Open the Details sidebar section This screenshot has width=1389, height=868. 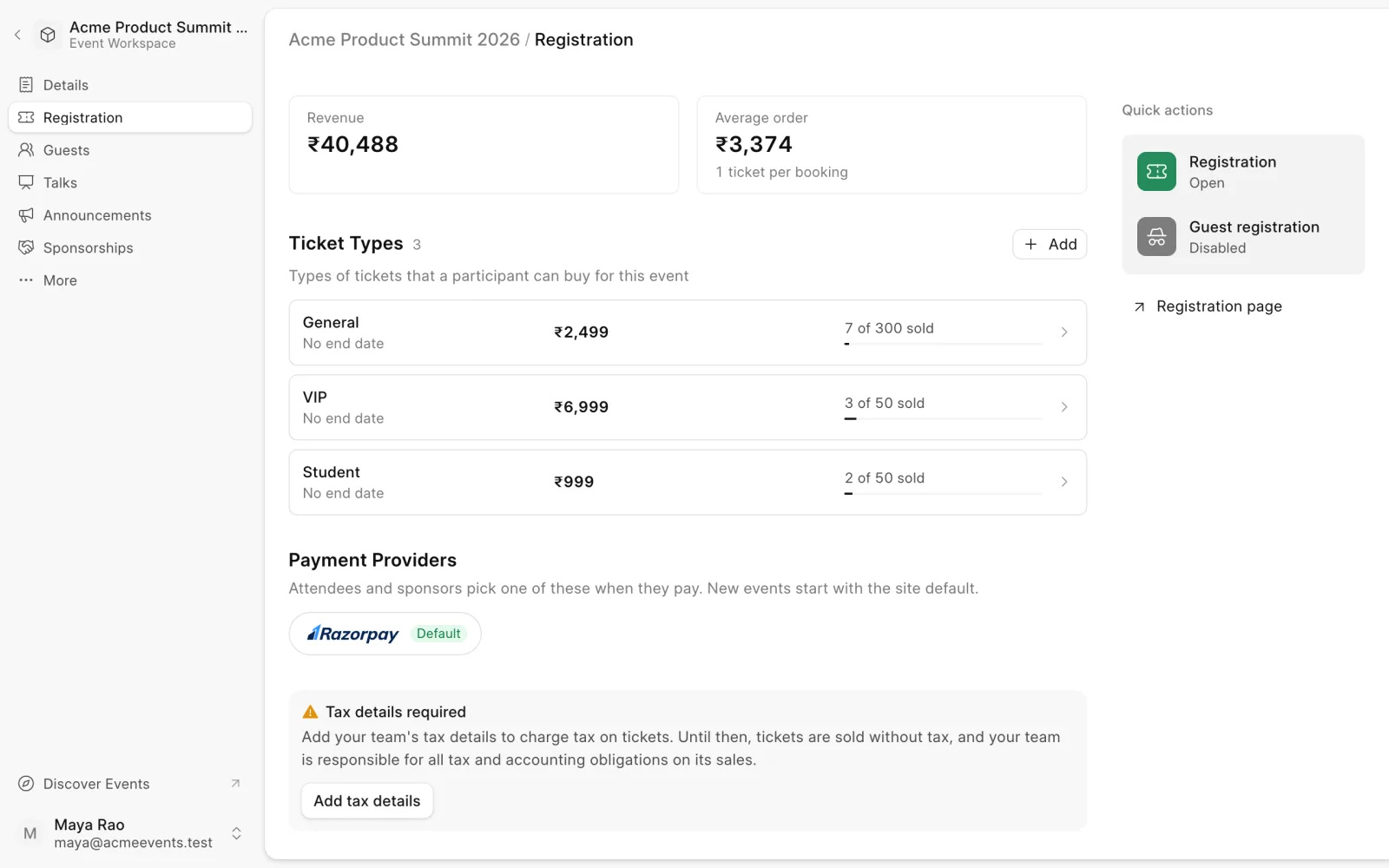pyautogui.click(x=130, y=85)
